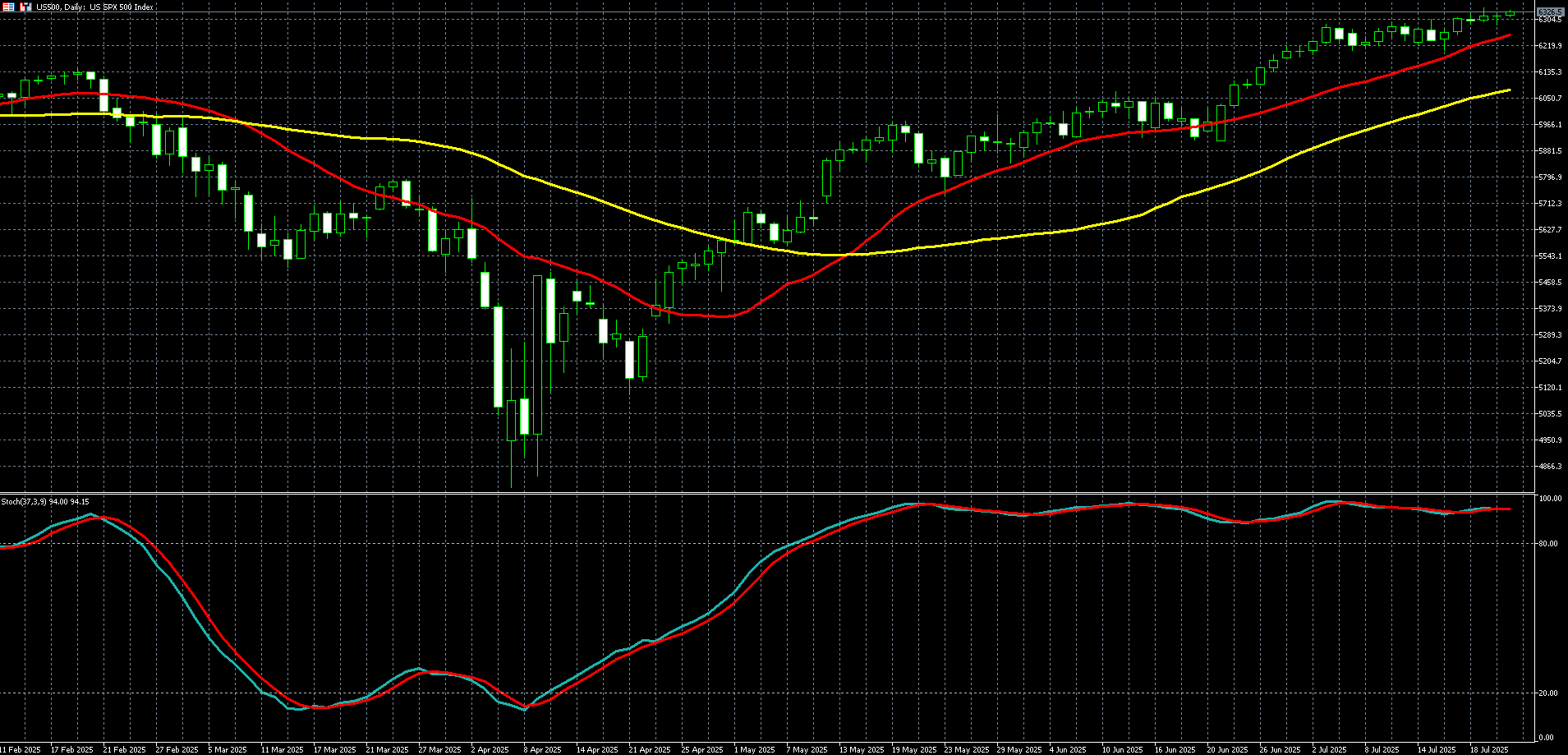Click the 20.00 stochastic level label
Screen dimensions: 1568x755
click(1548, 693)
